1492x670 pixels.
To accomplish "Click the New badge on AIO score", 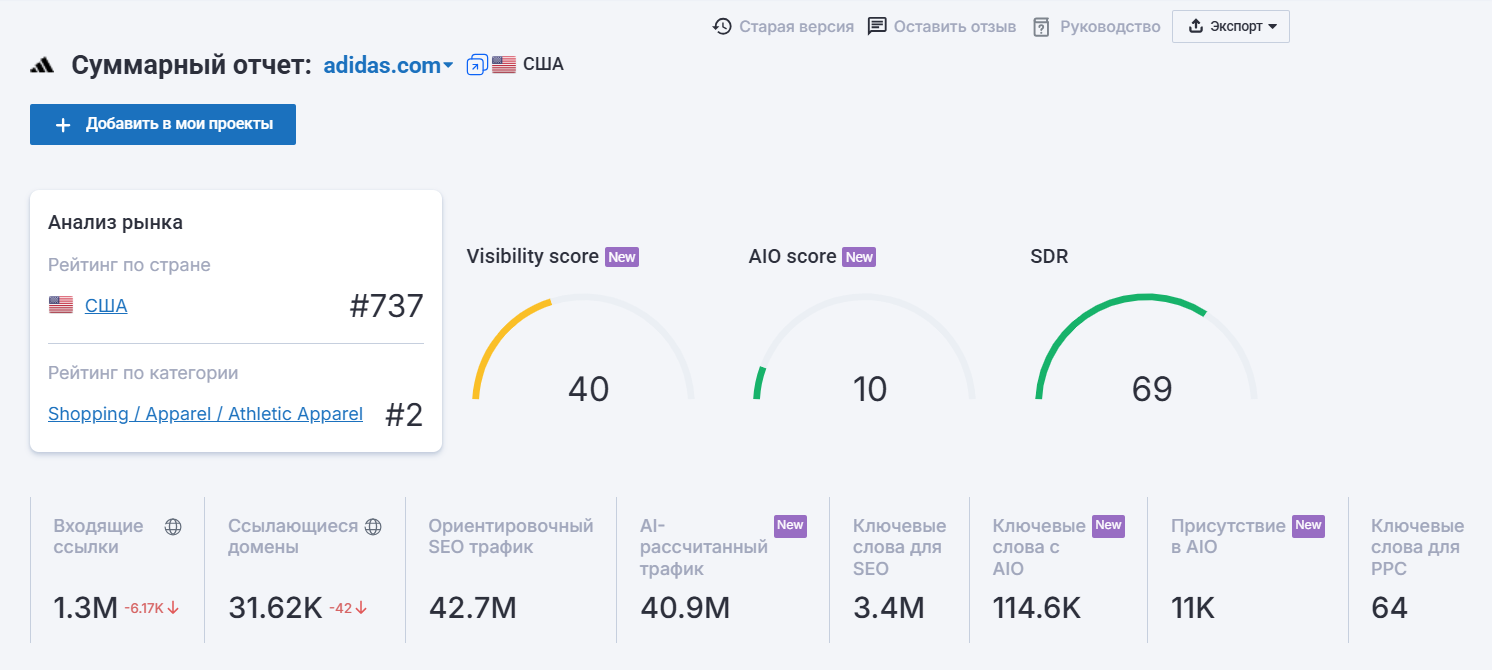I will click(x=859, y=256).
